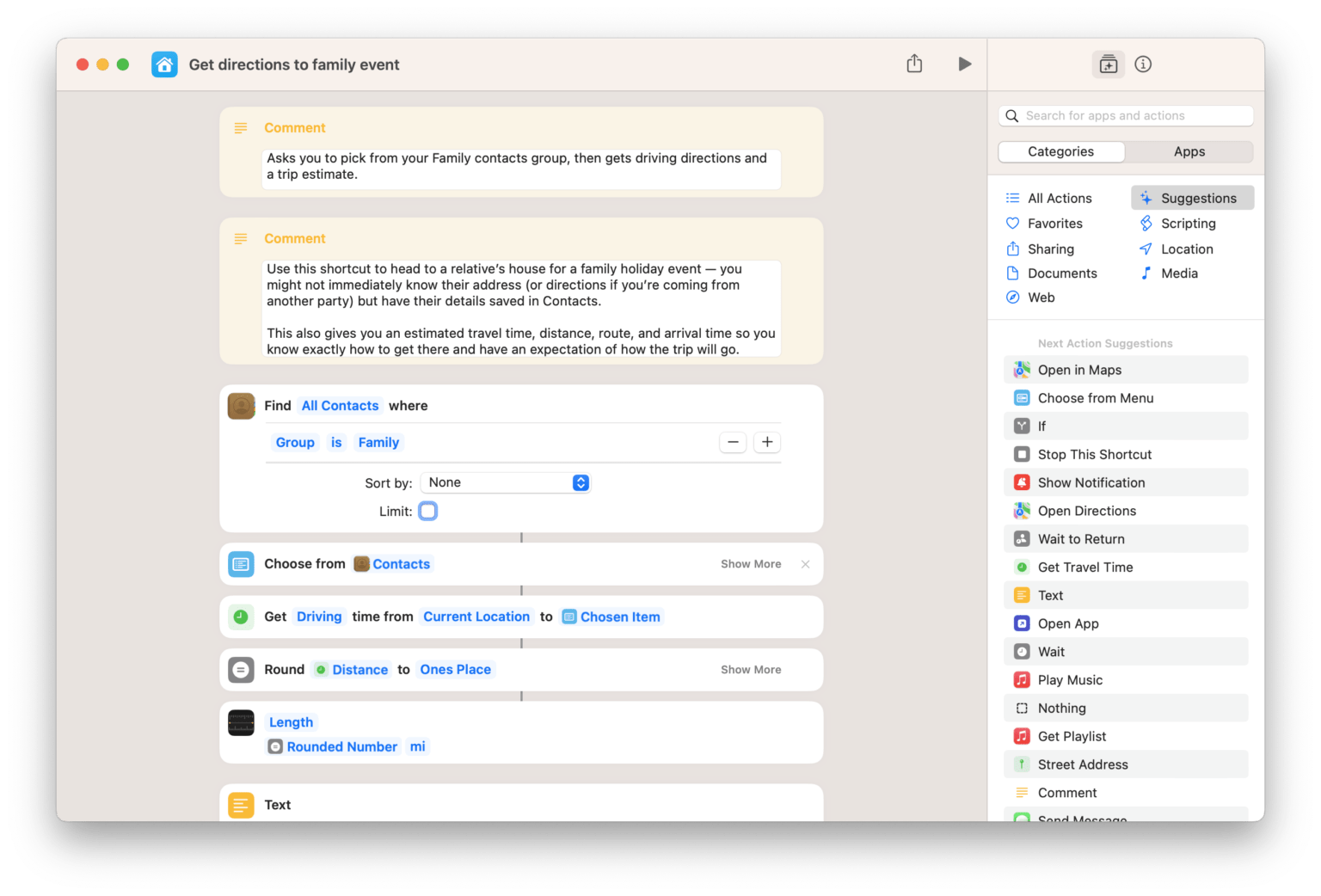Click the Contacts icon in the Find action
The height and width of the screenshot is (896, 1321).
pos(241,406)
